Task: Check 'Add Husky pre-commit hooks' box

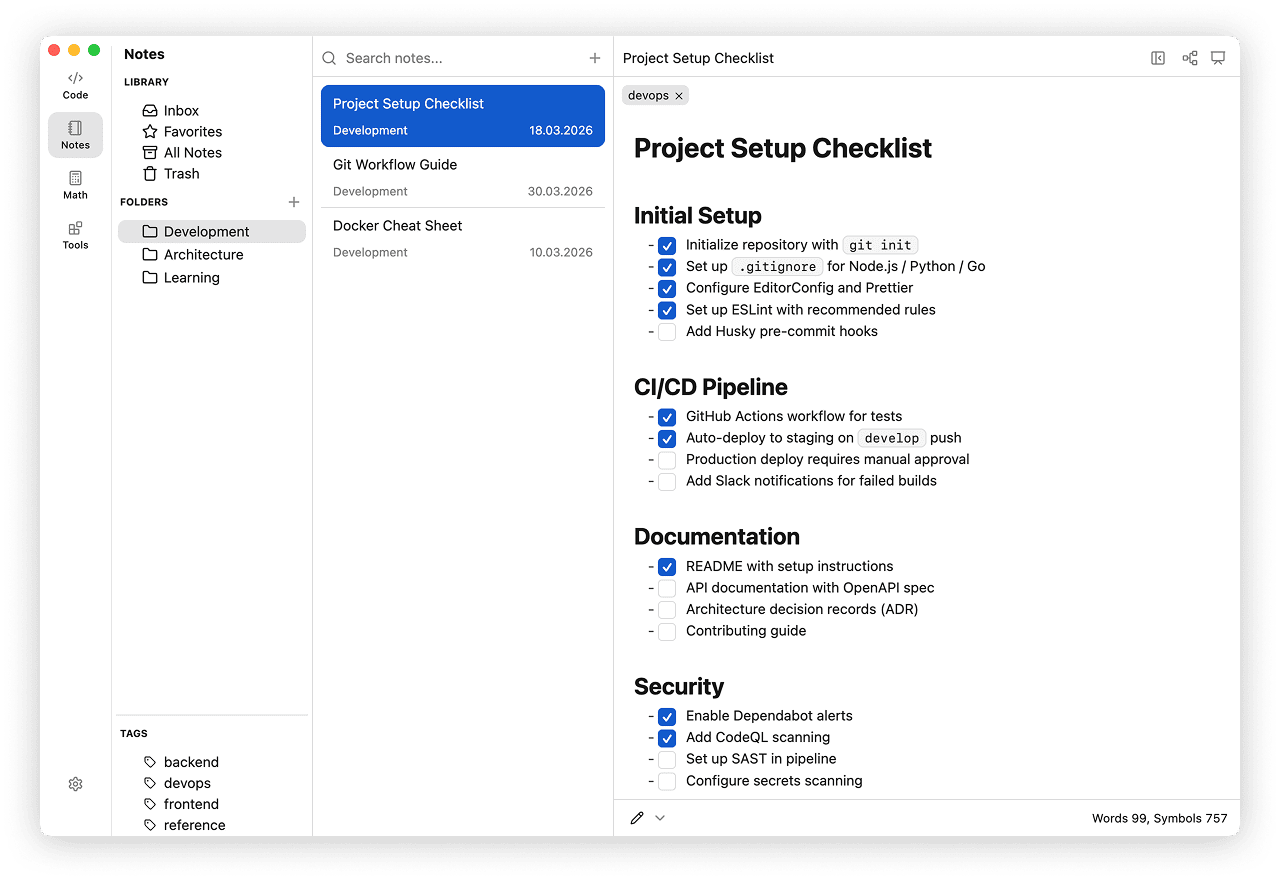Action: click(x=667, y=332)
